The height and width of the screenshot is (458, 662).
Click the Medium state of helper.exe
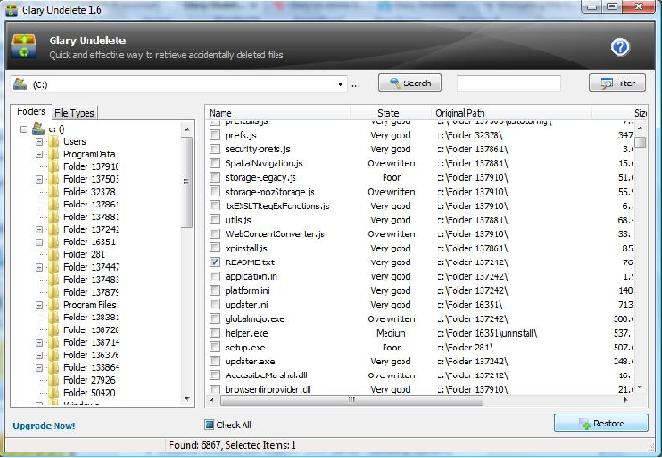click(x=391, y=333)
